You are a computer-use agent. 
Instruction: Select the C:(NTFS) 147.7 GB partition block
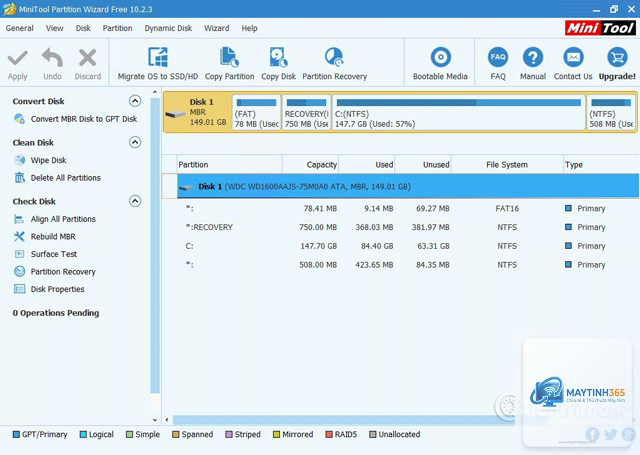(459, 112)
